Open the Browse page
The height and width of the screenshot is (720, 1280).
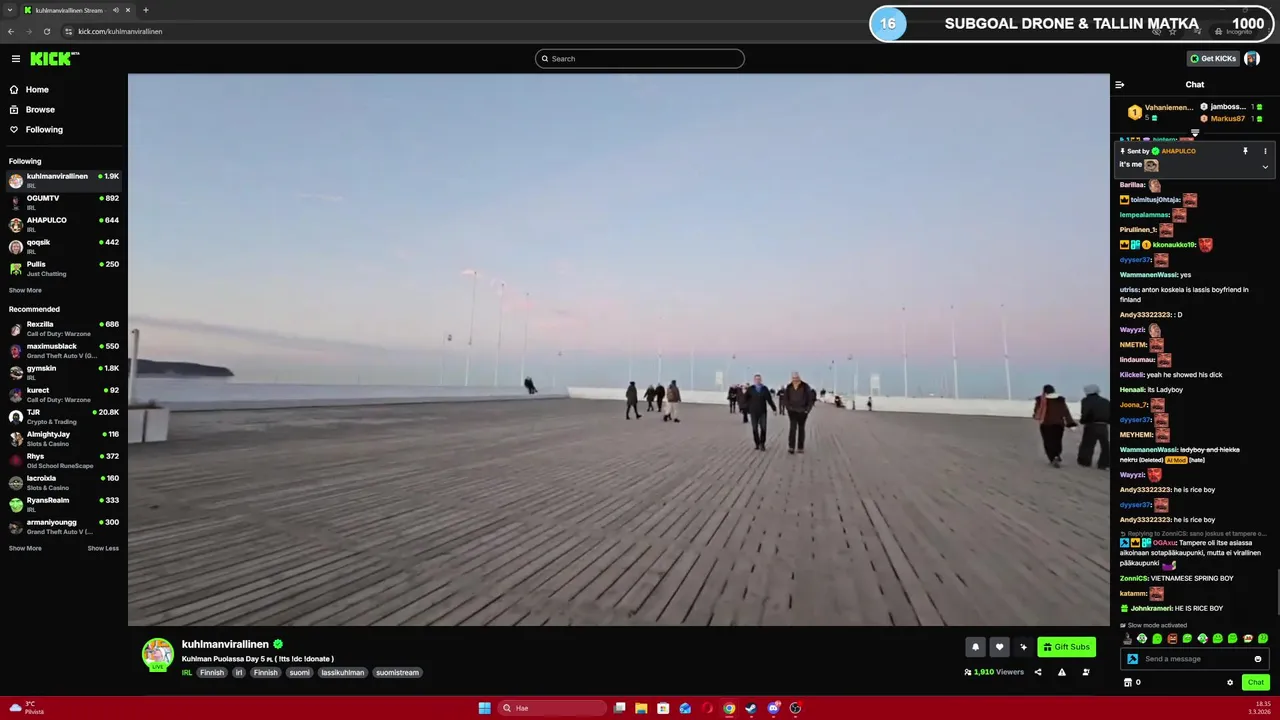[40, 110]
